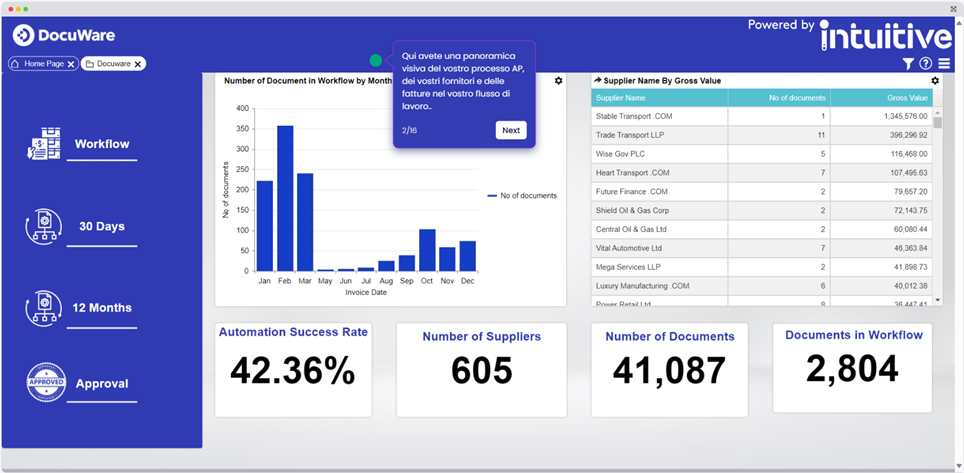Click the green tour hotspot dot

pyautogui.click(x=376, y=60)
